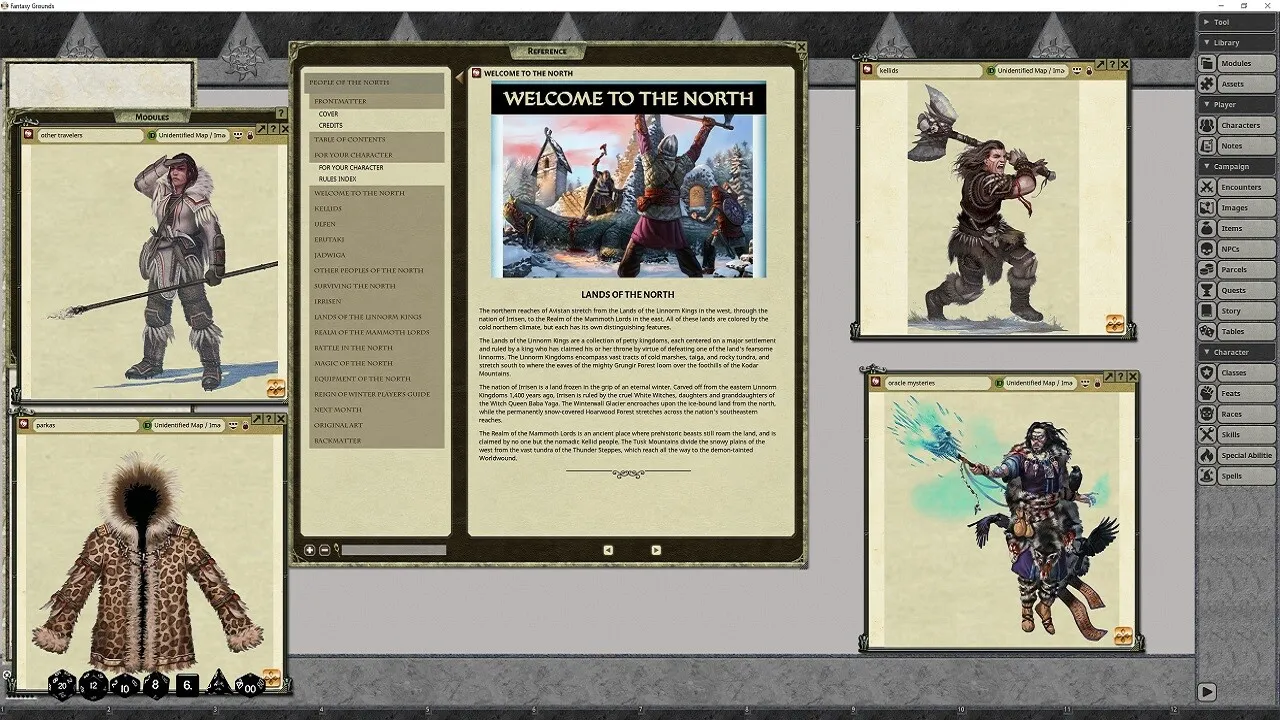Select Reign of Winter Player's Guide entry
The image size is (1280, 720).
coord(375,394)
